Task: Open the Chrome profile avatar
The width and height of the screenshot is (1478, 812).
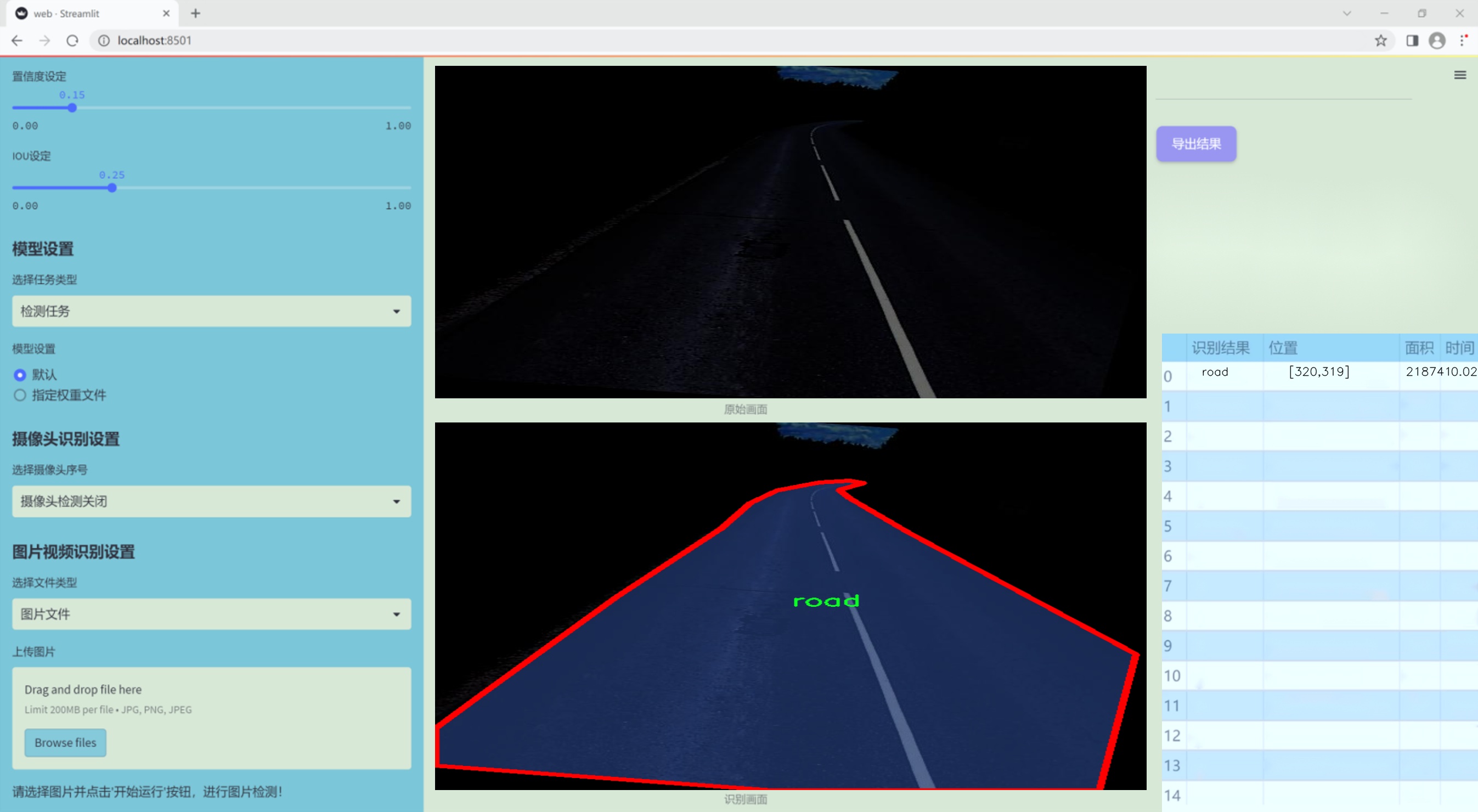Action: [1437, 41]
